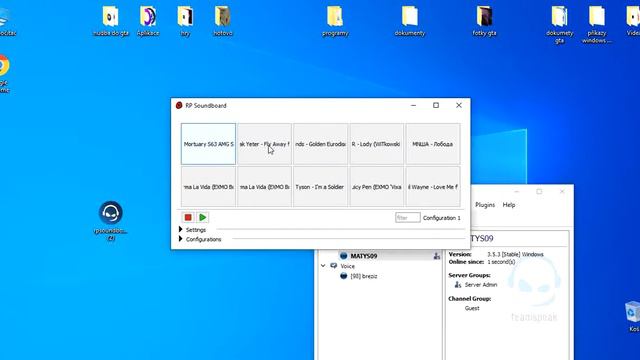640x360 pixels.
Task: Open Help menu in TeamSpeak window
Action: tap(509, 205)
